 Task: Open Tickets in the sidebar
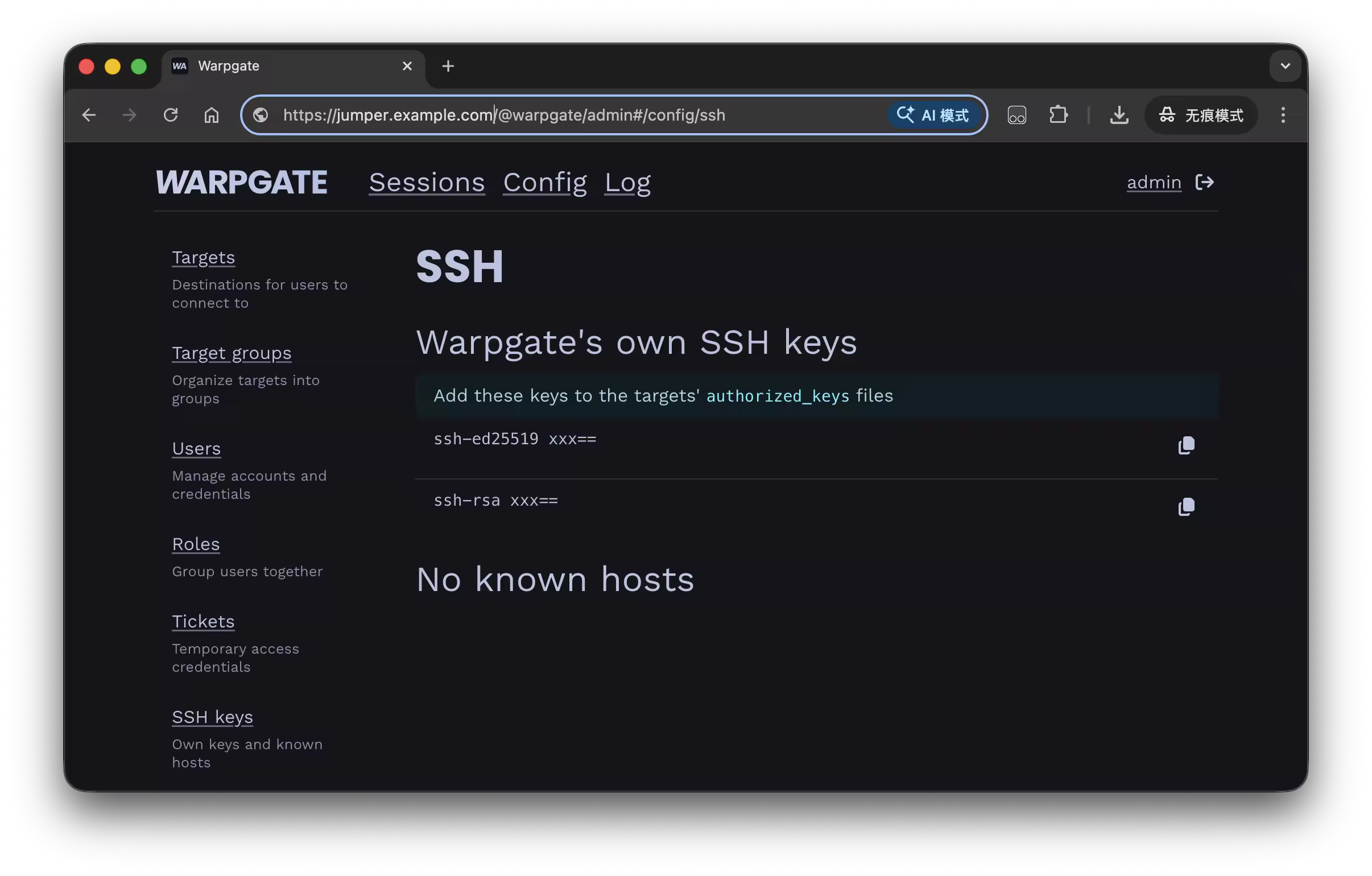click(x=203, y=622)
